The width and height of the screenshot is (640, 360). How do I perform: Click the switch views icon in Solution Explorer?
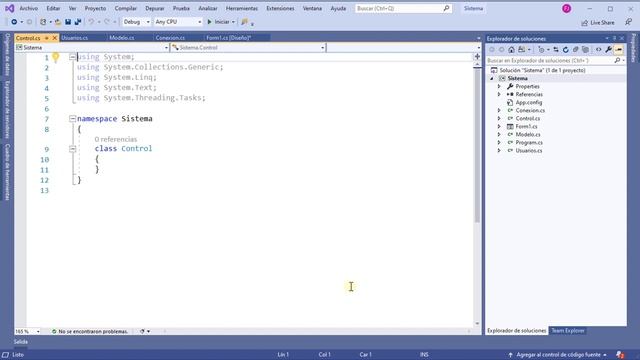[522, 50]
